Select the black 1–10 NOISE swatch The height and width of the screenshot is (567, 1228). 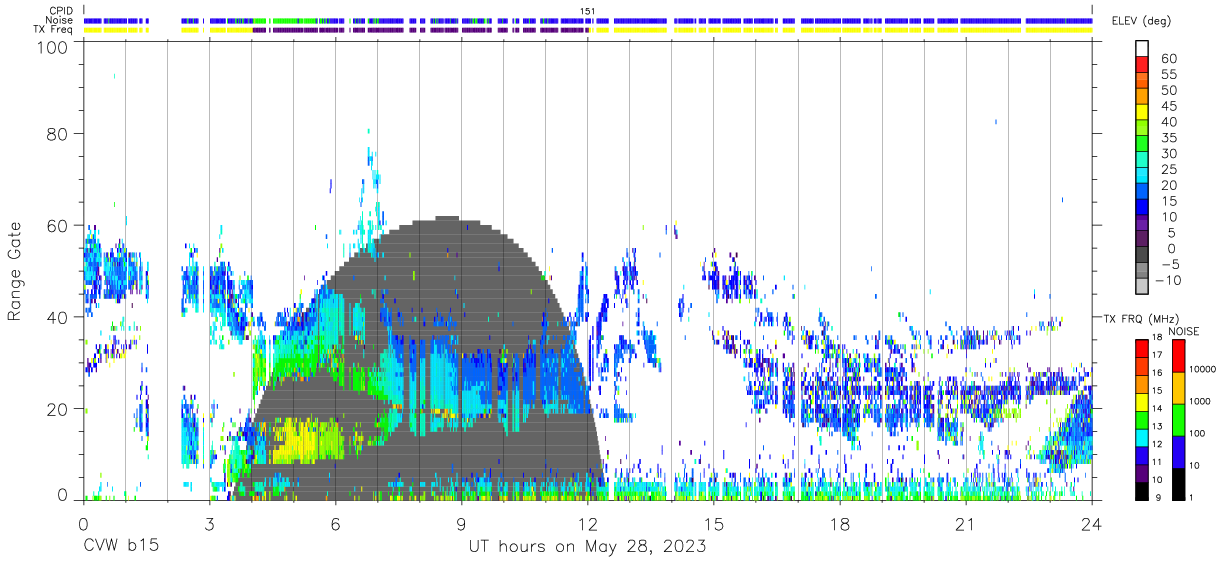1178,483
